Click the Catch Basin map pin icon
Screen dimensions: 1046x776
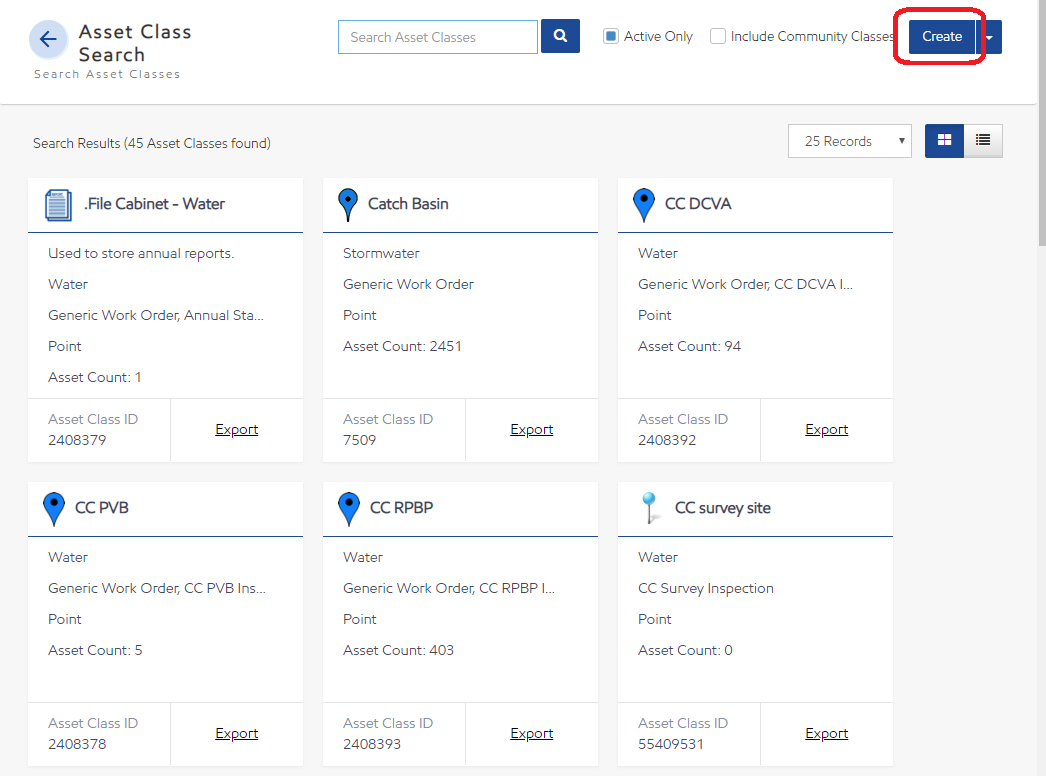click(347, 204)
